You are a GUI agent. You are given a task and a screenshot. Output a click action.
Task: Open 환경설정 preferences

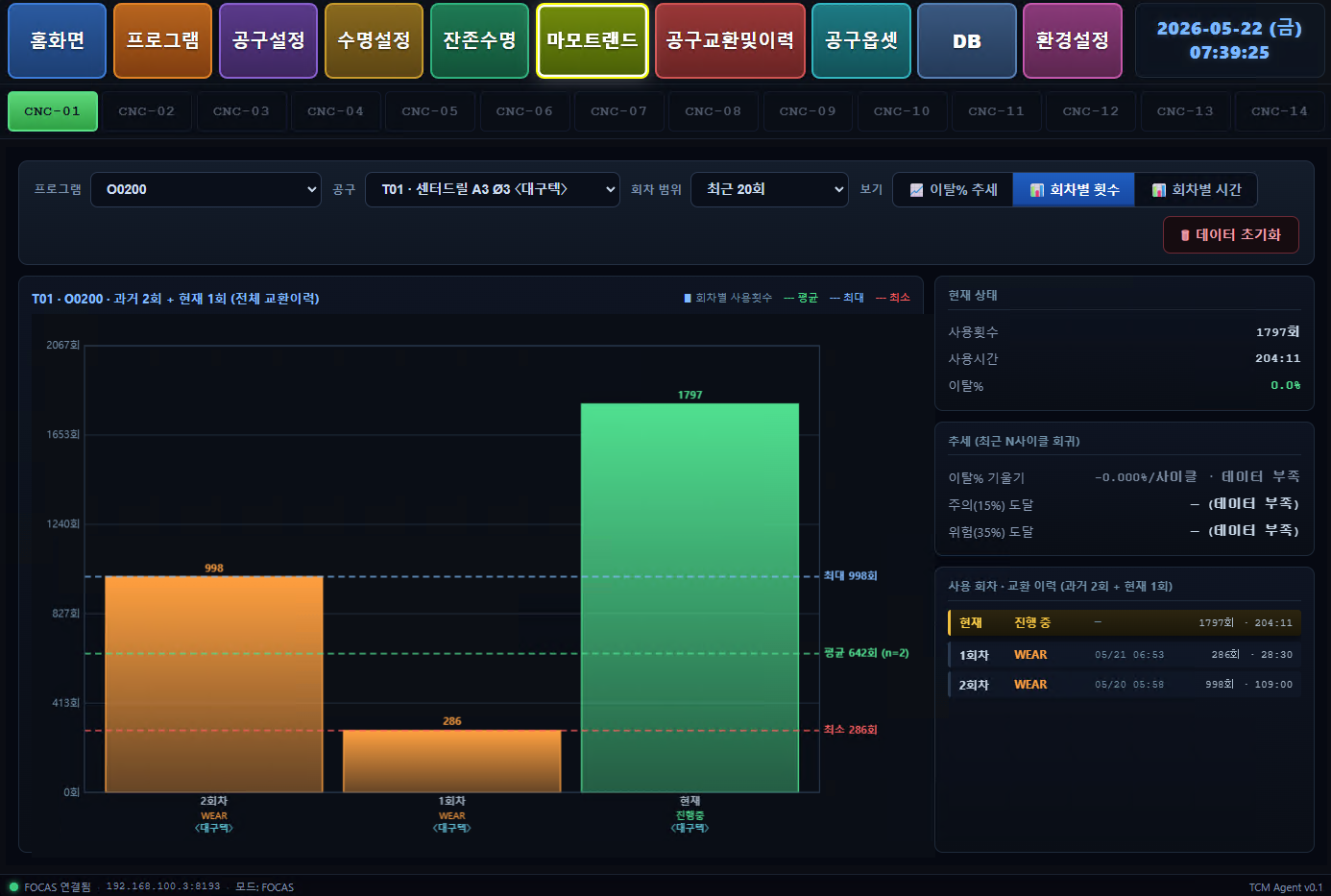coord(1073,40)
